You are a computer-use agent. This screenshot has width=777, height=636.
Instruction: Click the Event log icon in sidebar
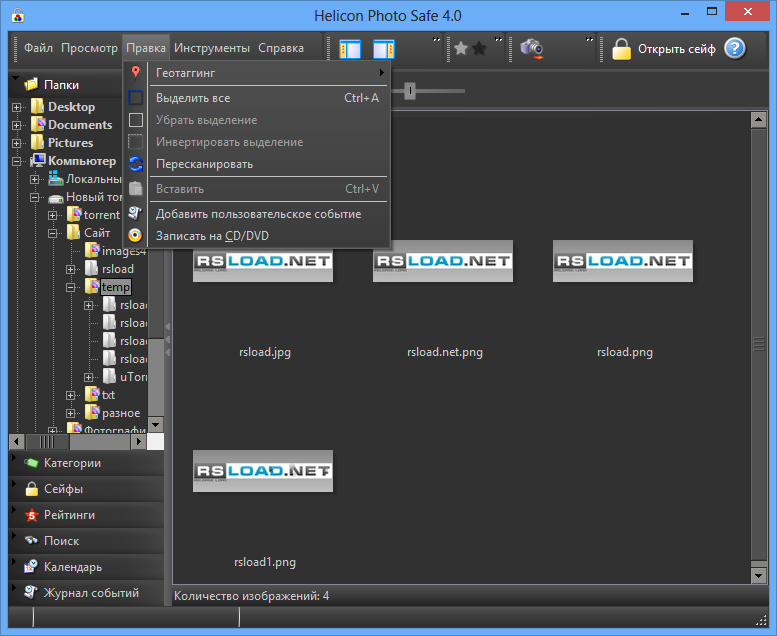pos(31,592)
